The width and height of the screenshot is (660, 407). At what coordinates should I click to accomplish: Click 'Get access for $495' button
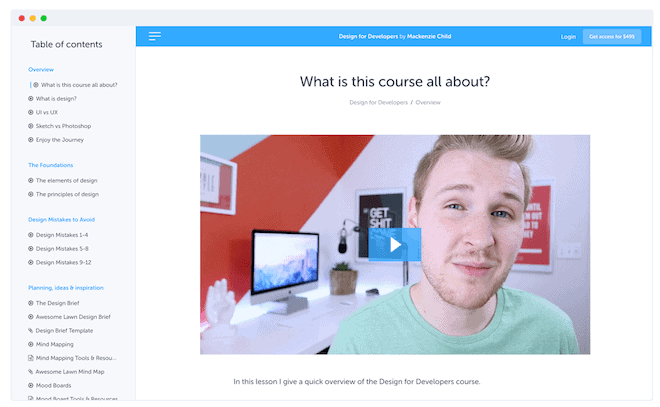point(612,37)
